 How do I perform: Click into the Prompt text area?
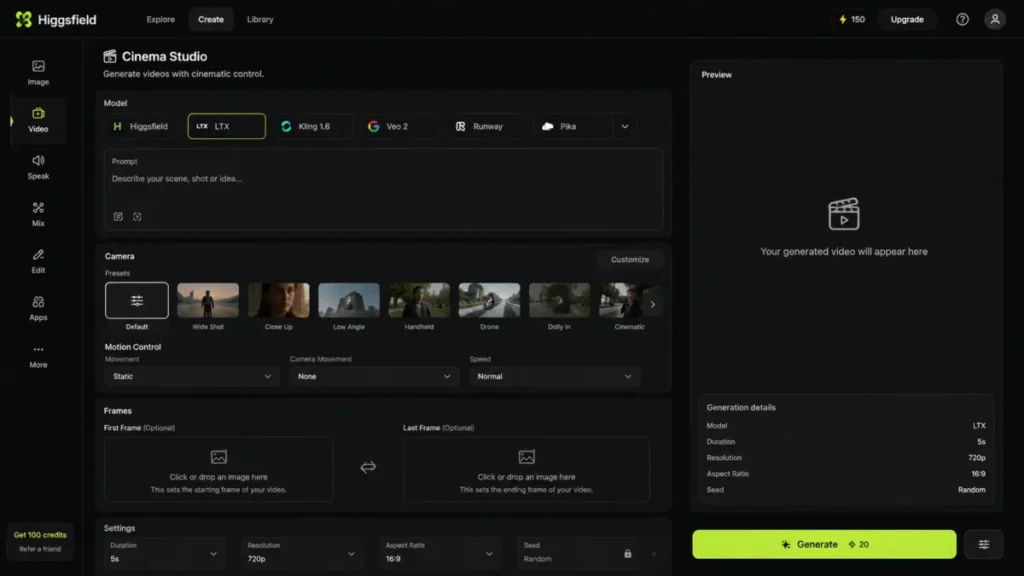click(x=383, y=189)
